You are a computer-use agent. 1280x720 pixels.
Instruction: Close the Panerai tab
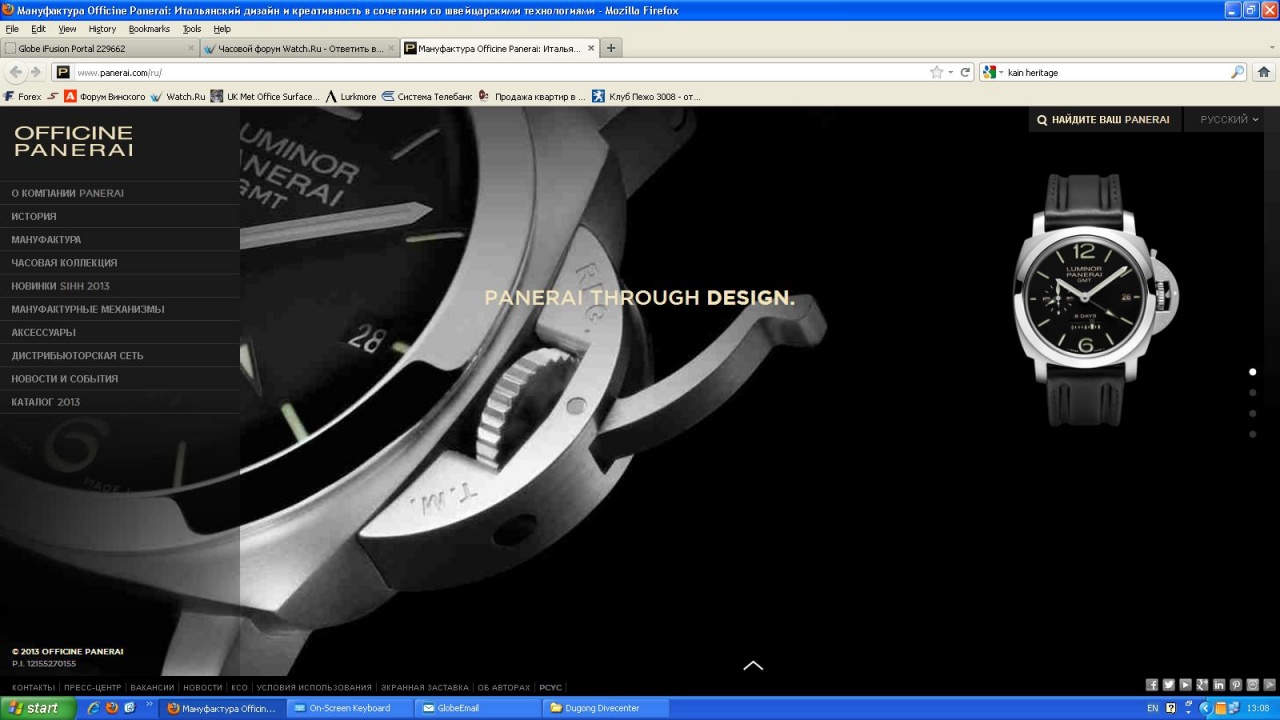591,48
